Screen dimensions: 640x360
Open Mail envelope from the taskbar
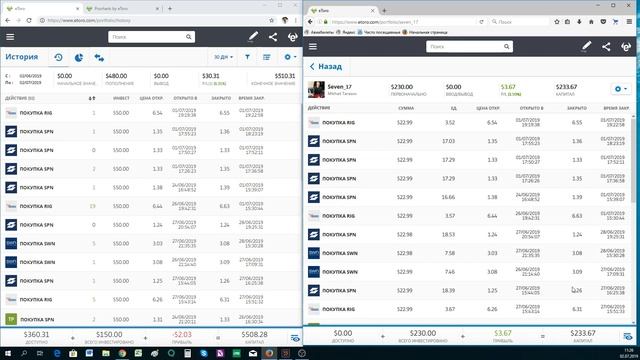tap(253, 353)
